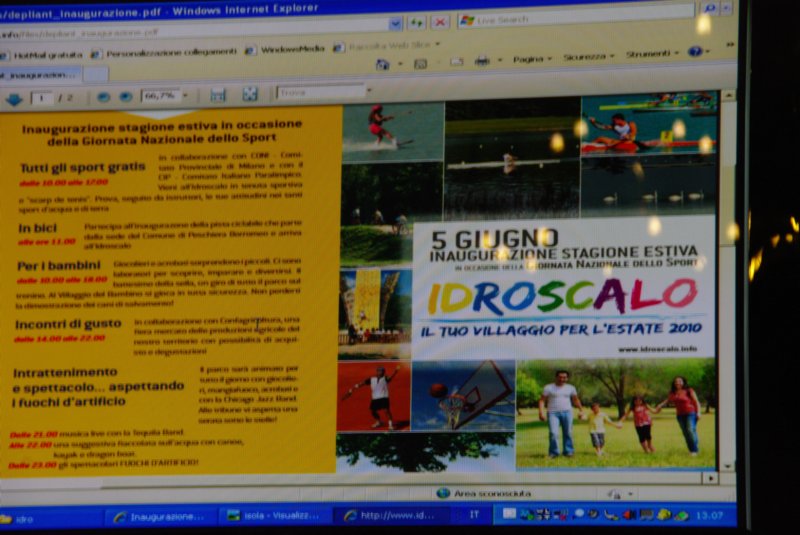Open the PDF zoom percentage dropdown
Viewport: 800px width, 535px height.
click(185, 95)
